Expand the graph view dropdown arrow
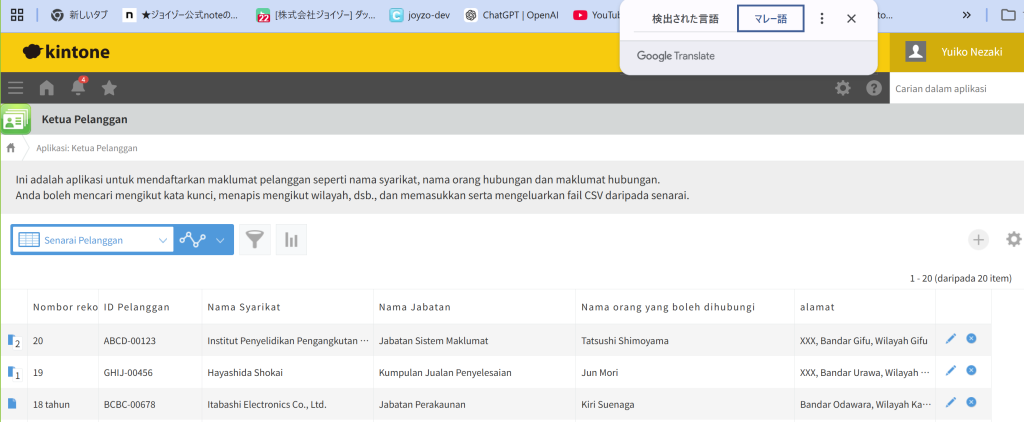Screen dimensions: 1024x422 pyautogui.click(x=220, y=240)
